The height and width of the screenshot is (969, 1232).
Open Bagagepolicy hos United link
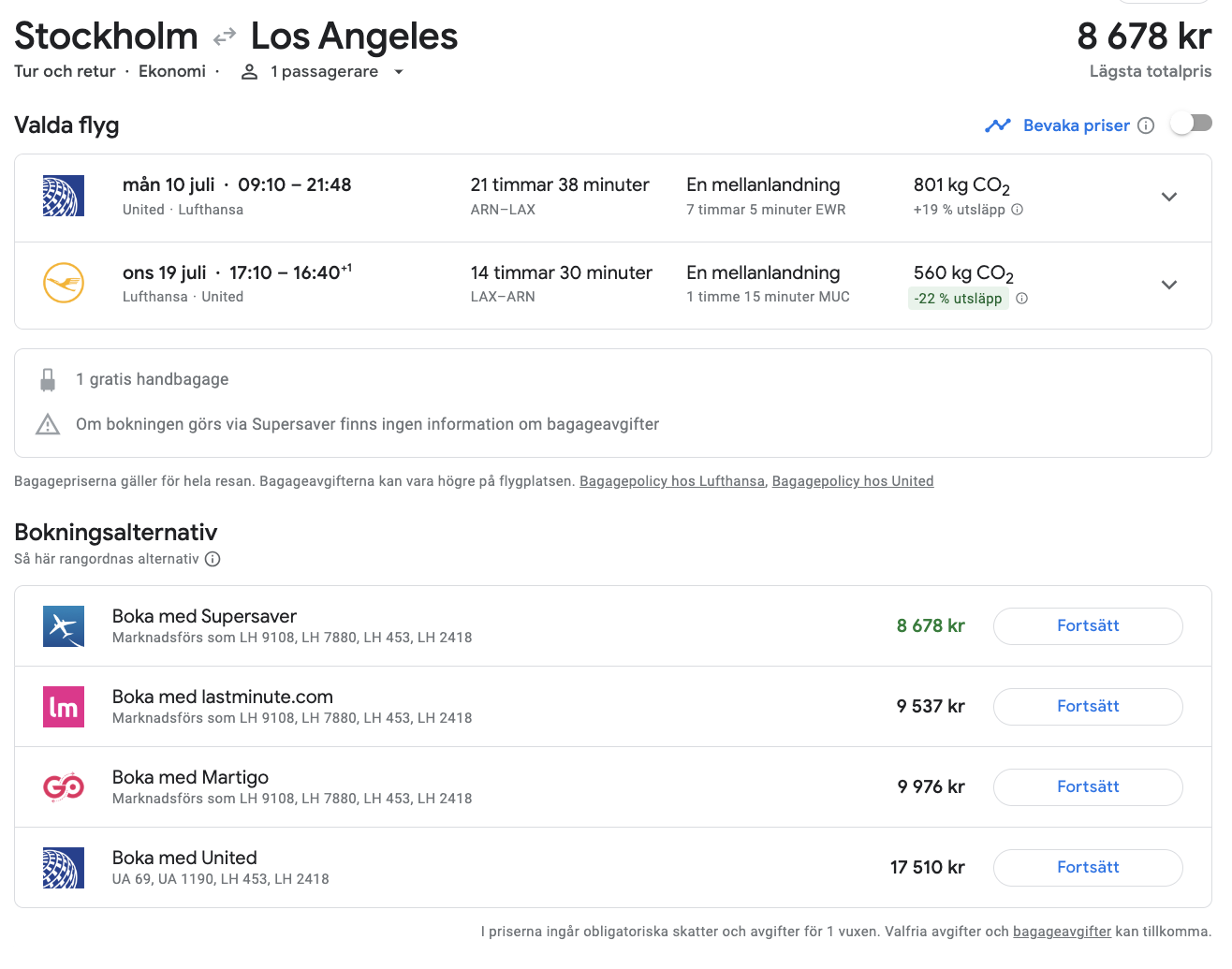(852, 481)
